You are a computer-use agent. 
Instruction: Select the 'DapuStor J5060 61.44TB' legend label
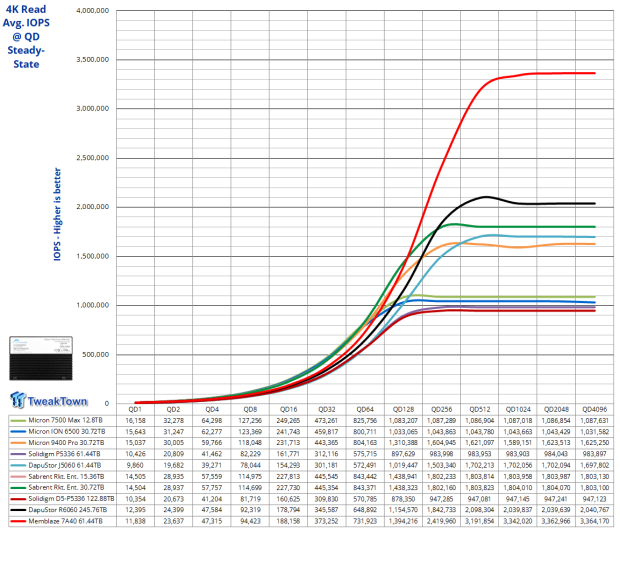point(65,465)
